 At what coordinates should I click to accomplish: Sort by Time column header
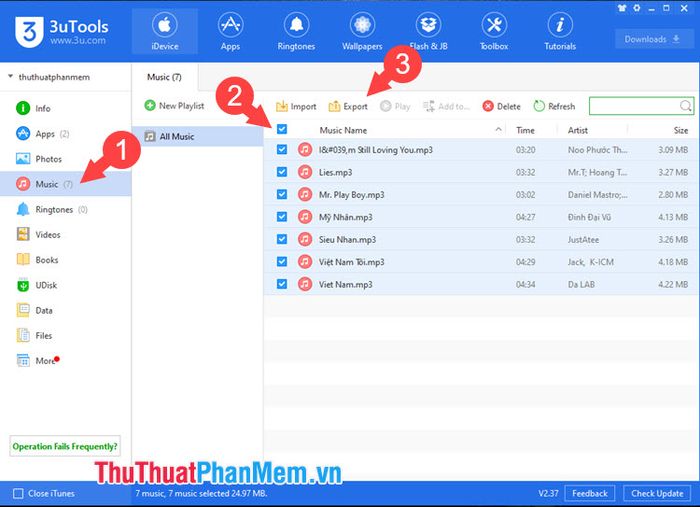(525, 130)
